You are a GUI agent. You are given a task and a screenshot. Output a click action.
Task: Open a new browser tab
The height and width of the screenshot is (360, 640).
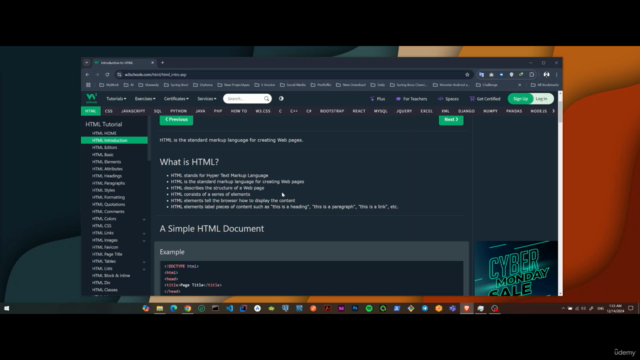pos(162,63)
